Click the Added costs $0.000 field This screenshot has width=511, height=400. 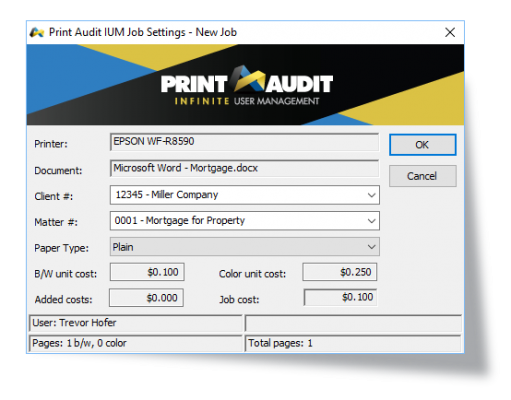pos(146,298)
